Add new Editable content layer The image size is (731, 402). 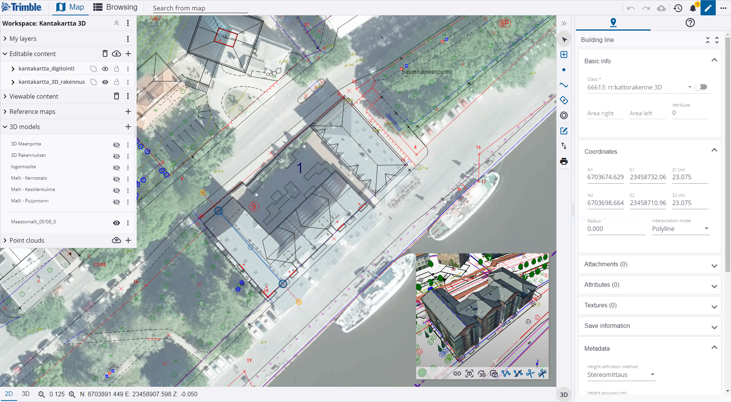(128, 54)
